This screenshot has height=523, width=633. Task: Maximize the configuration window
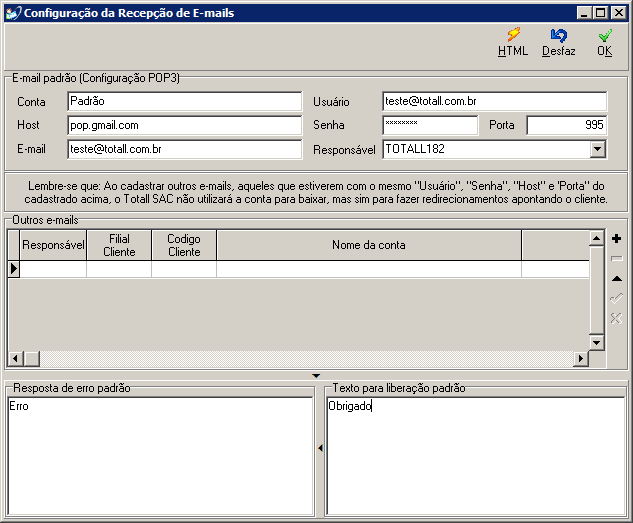click(601, 13)
